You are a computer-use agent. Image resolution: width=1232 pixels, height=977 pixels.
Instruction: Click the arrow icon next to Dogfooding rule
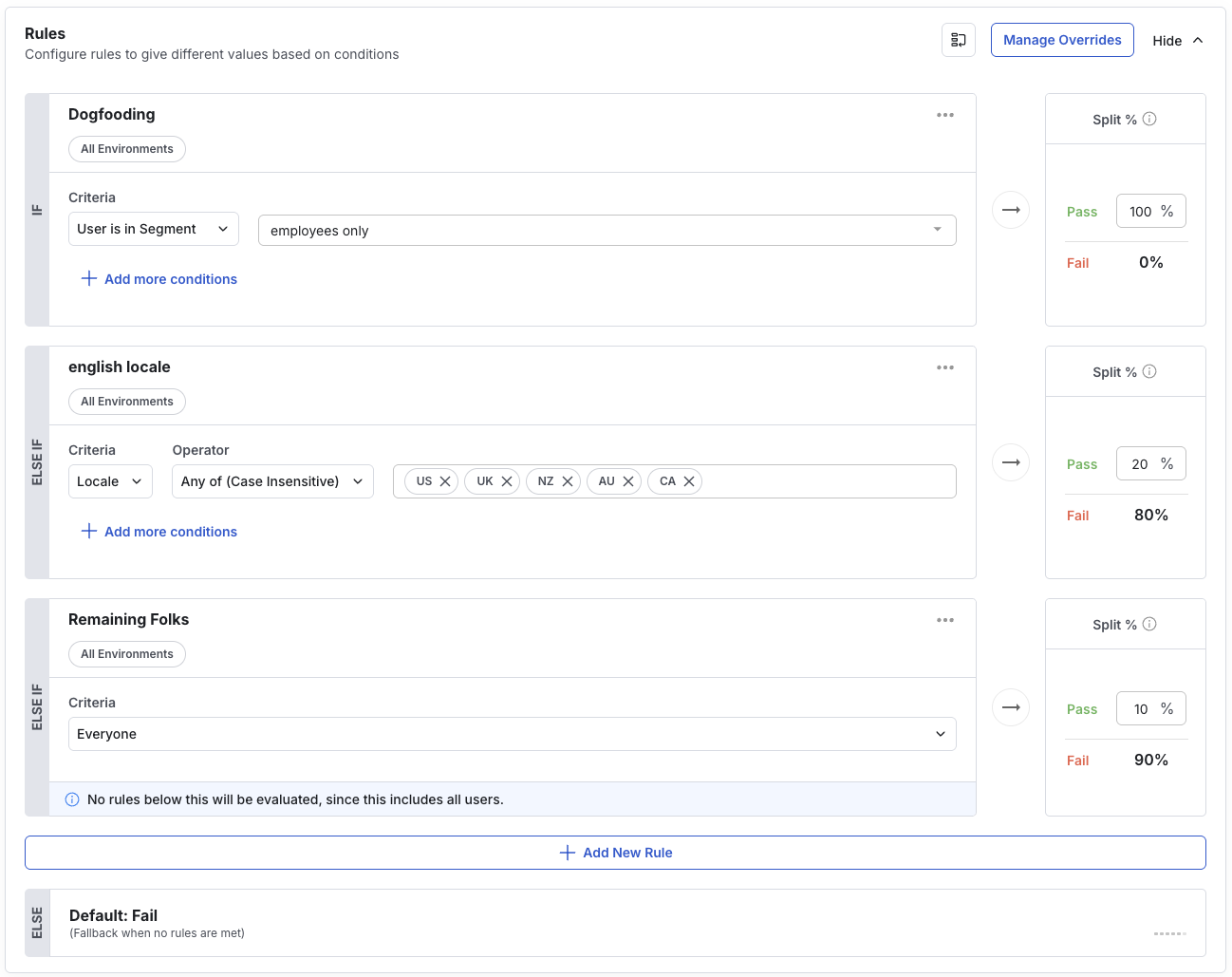pos(1011,210)
